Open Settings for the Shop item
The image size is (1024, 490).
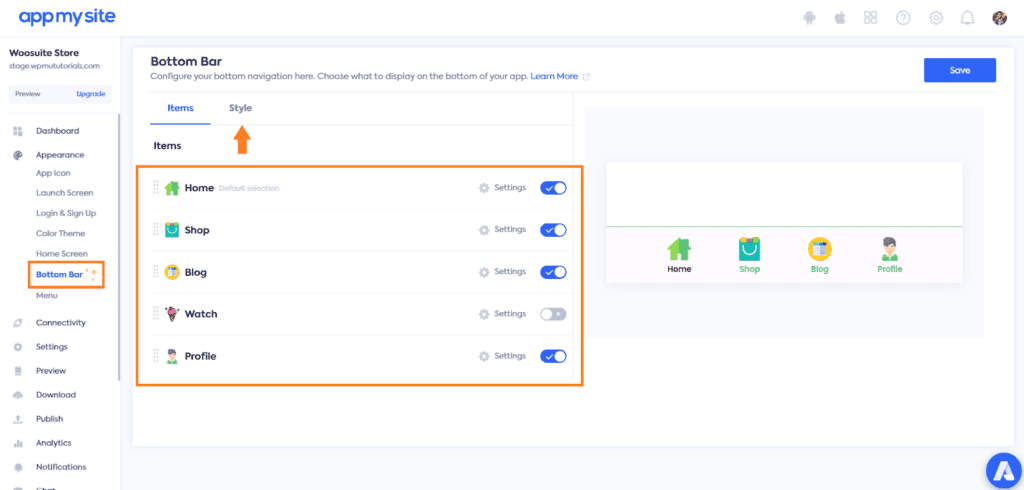coord(502,229)
